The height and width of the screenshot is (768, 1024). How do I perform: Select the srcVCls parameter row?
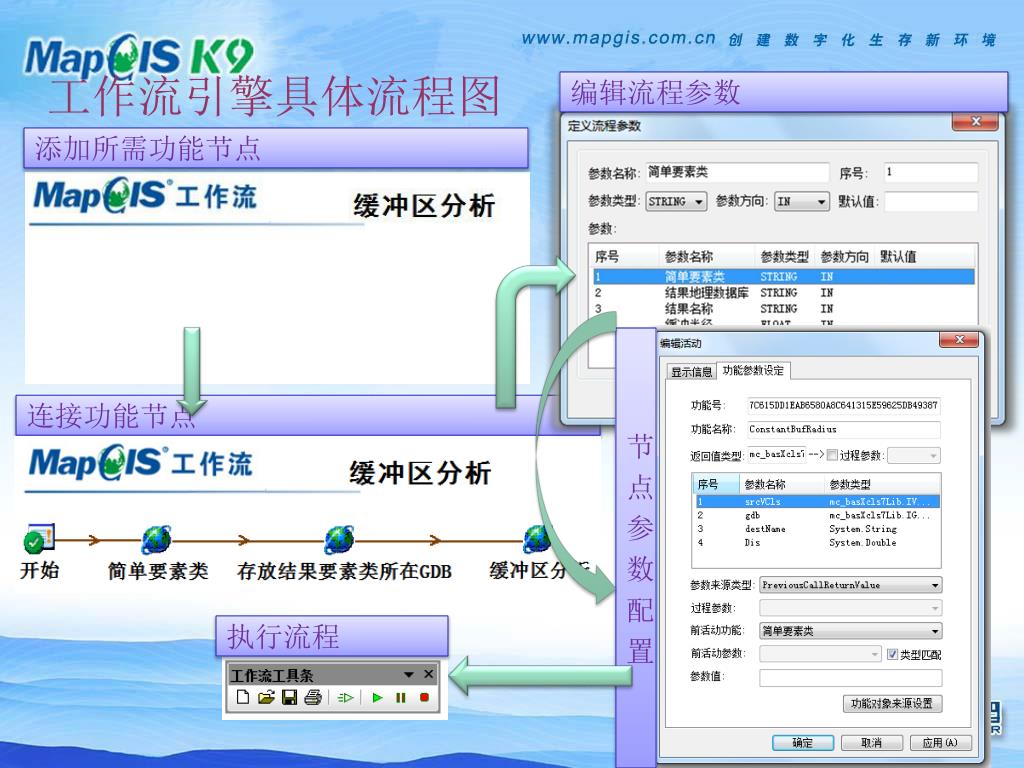click(818, 502)
